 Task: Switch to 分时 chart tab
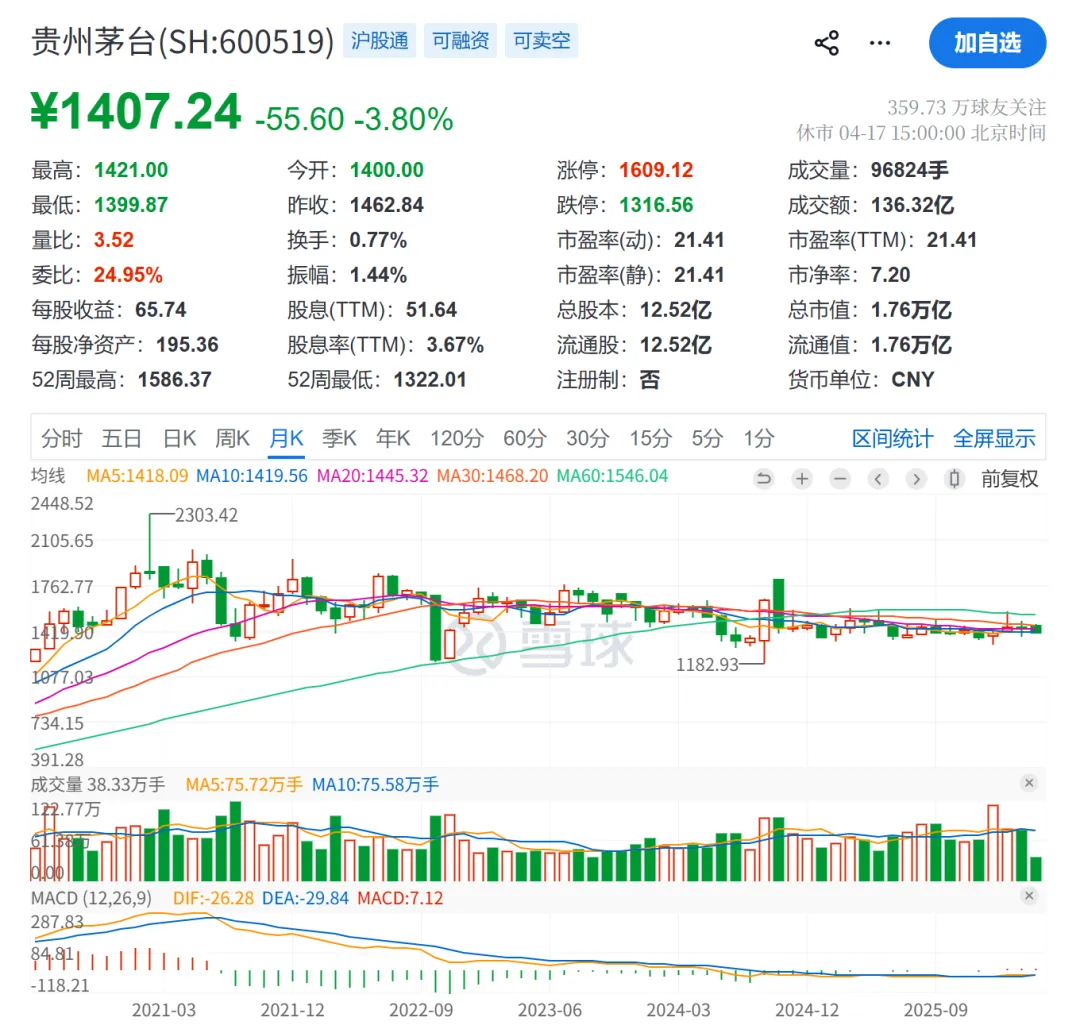62,438
